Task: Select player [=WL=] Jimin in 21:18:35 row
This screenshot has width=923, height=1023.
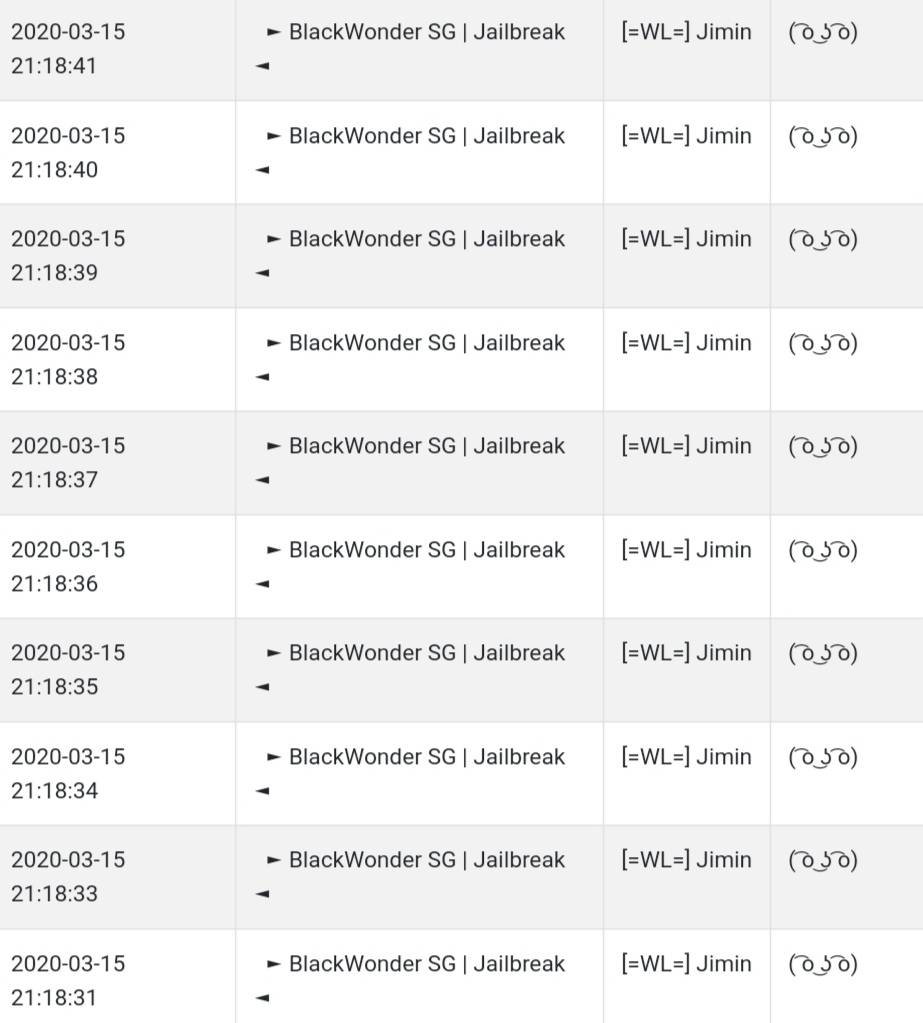Action: point(686,652)
